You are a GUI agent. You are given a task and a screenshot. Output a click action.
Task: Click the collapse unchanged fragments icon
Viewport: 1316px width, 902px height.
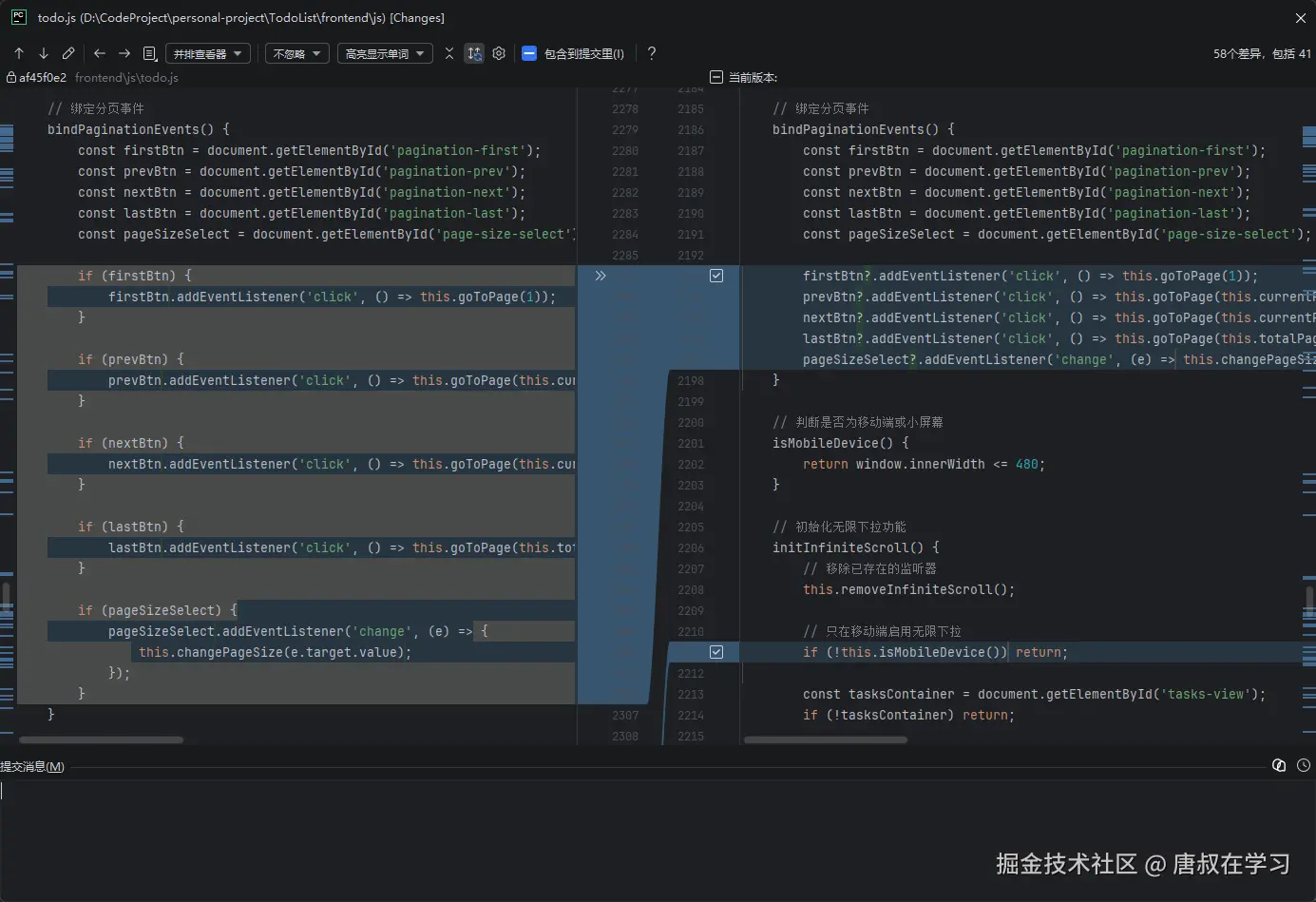pos(449,53)
